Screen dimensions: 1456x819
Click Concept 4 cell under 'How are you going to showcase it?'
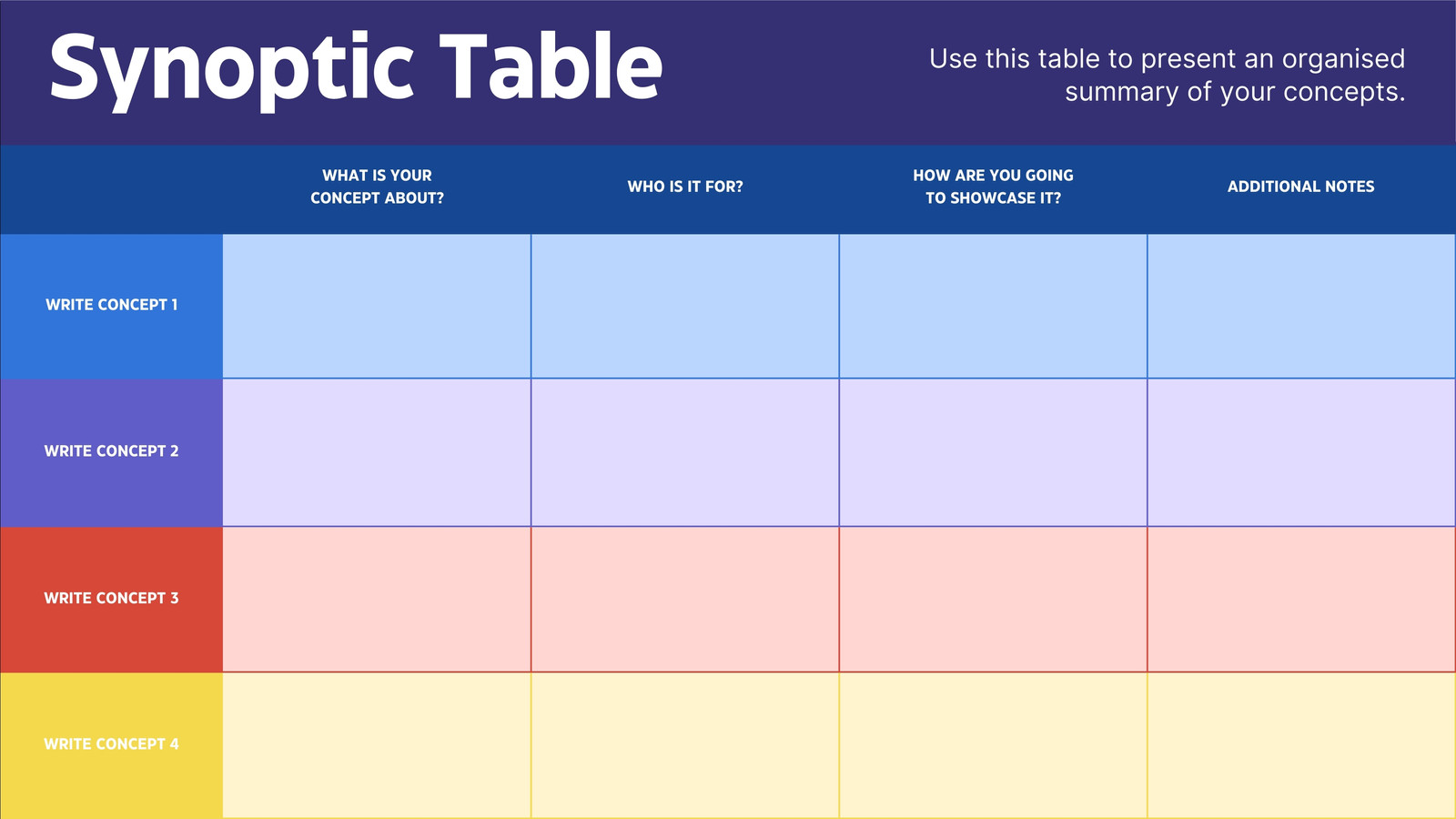tap(993, 745)
